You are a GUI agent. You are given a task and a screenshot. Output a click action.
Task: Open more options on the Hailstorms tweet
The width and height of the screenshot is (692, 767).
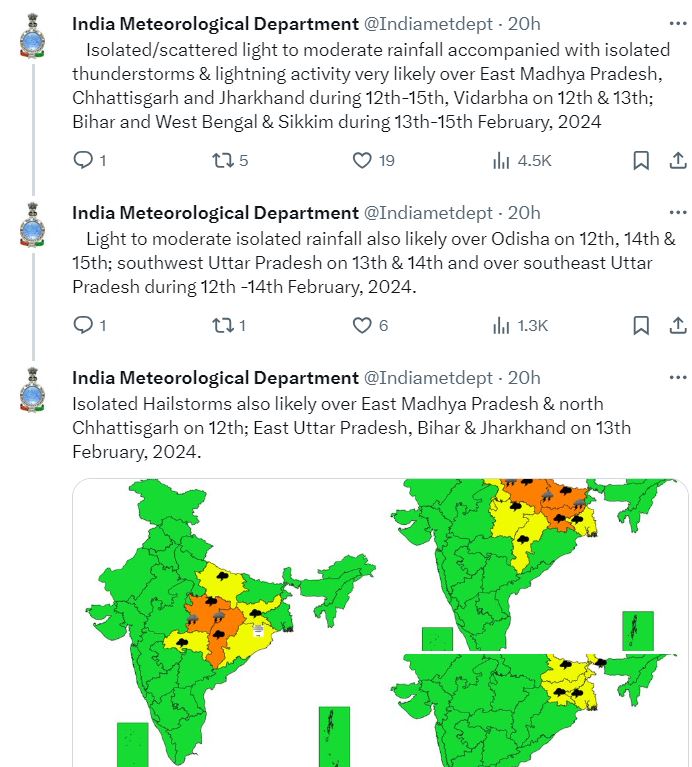tap(678, 377)
